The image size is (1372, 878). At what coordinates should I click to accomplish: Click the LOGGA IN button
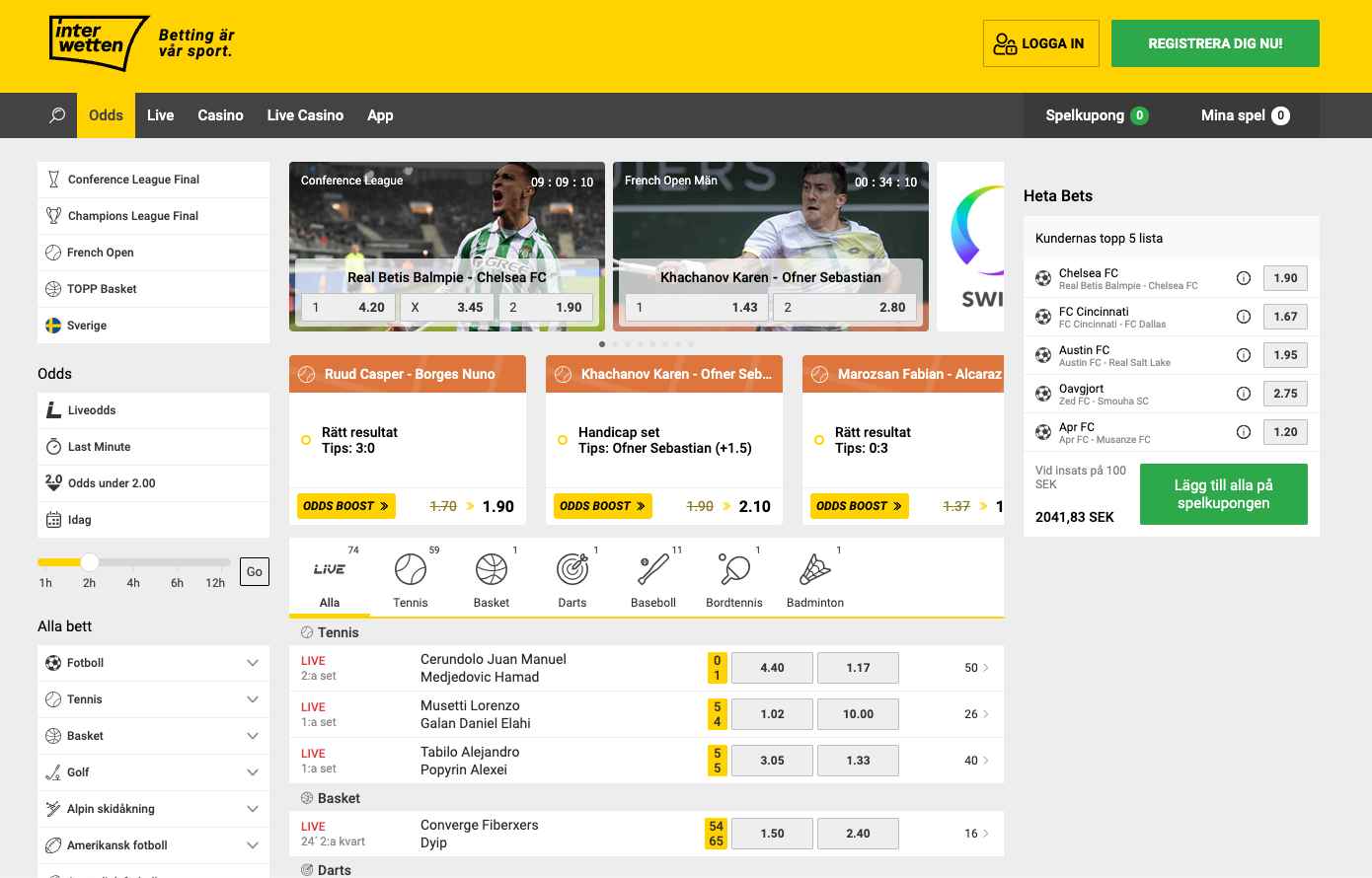pos(1040,43)
